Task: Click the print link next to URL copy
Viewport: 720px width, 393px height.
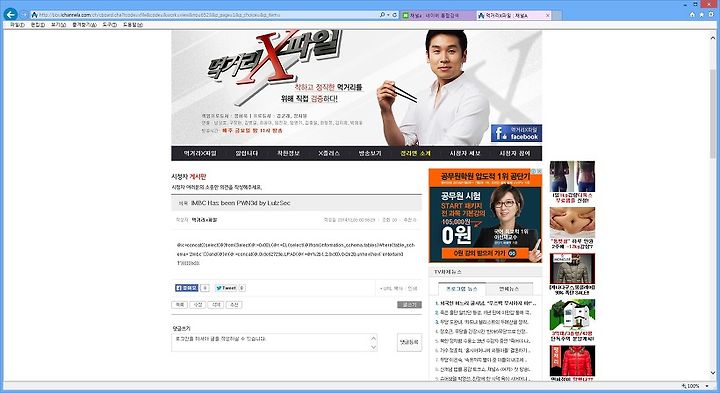Action: pyautogui.click(x=412, y=288)
